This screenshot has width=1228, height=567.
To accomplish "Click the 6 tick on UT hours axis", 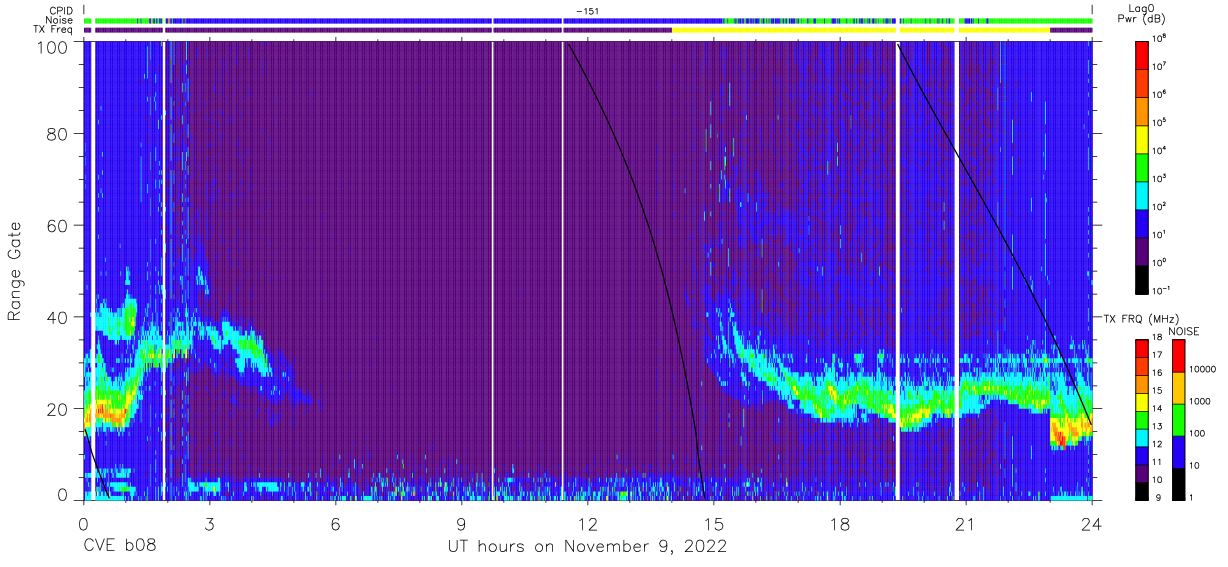I will [335, 523].
